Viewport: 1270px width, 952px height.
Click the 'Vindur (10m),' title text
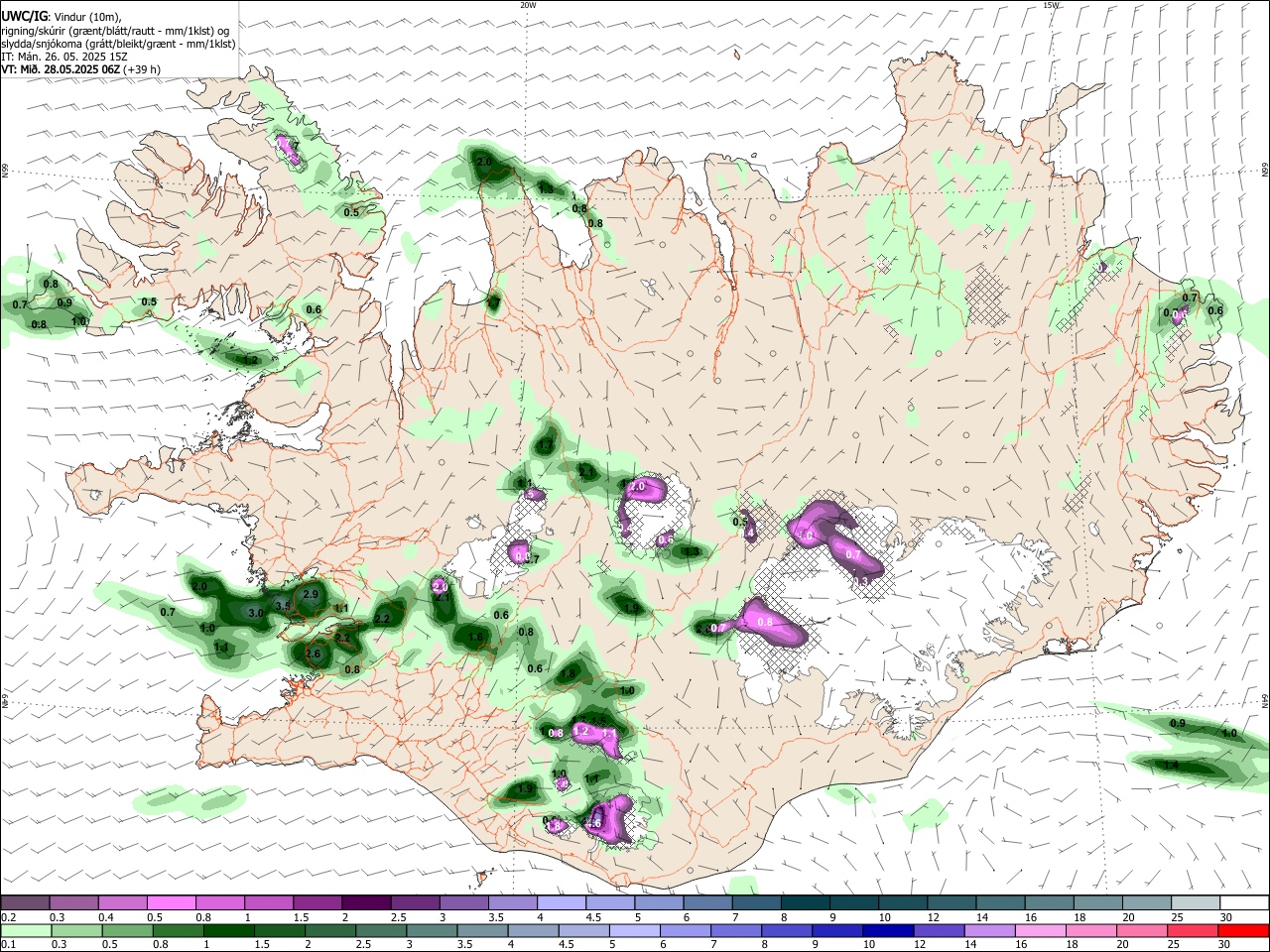(x=87, y=17)
